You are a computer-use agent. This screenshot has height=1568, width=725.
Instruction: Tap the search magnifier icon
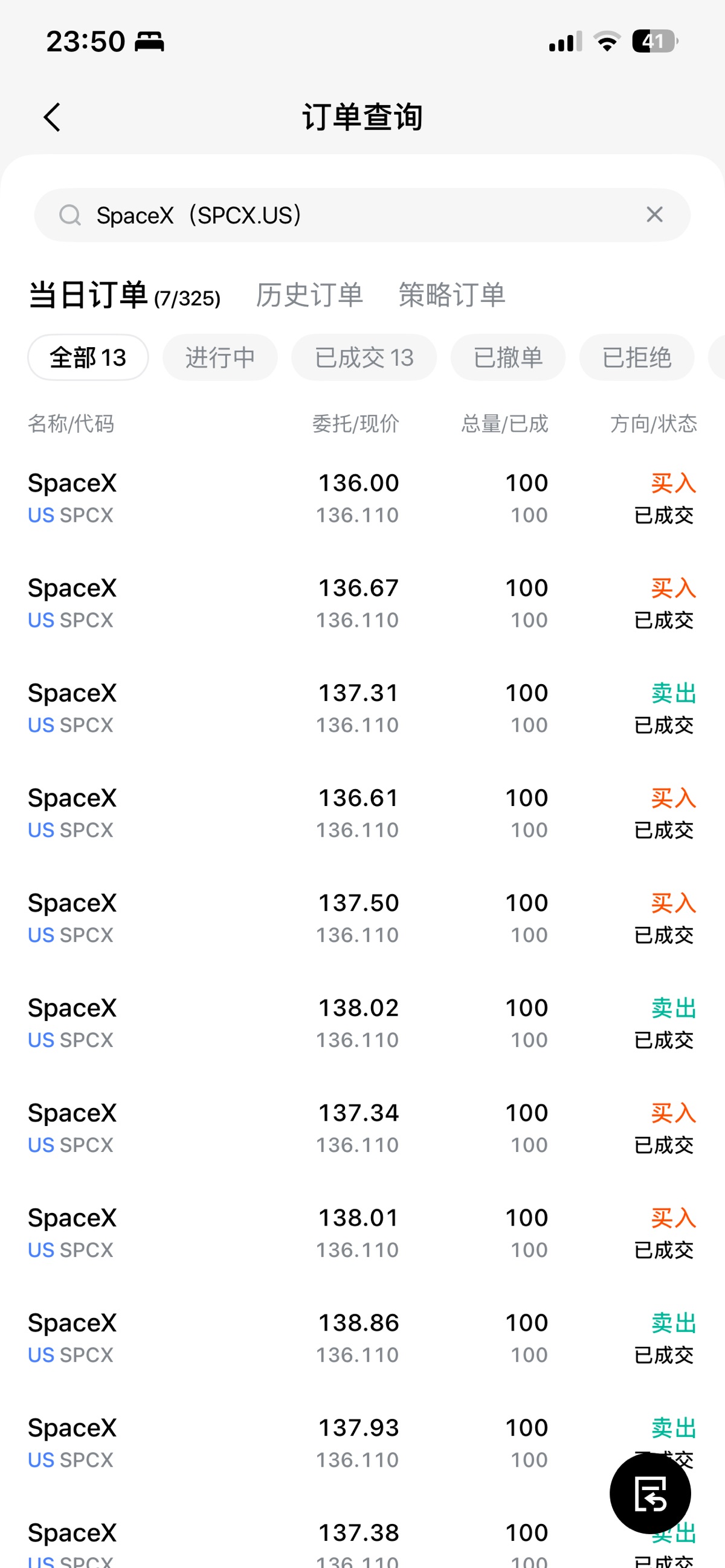pos(70,215)
